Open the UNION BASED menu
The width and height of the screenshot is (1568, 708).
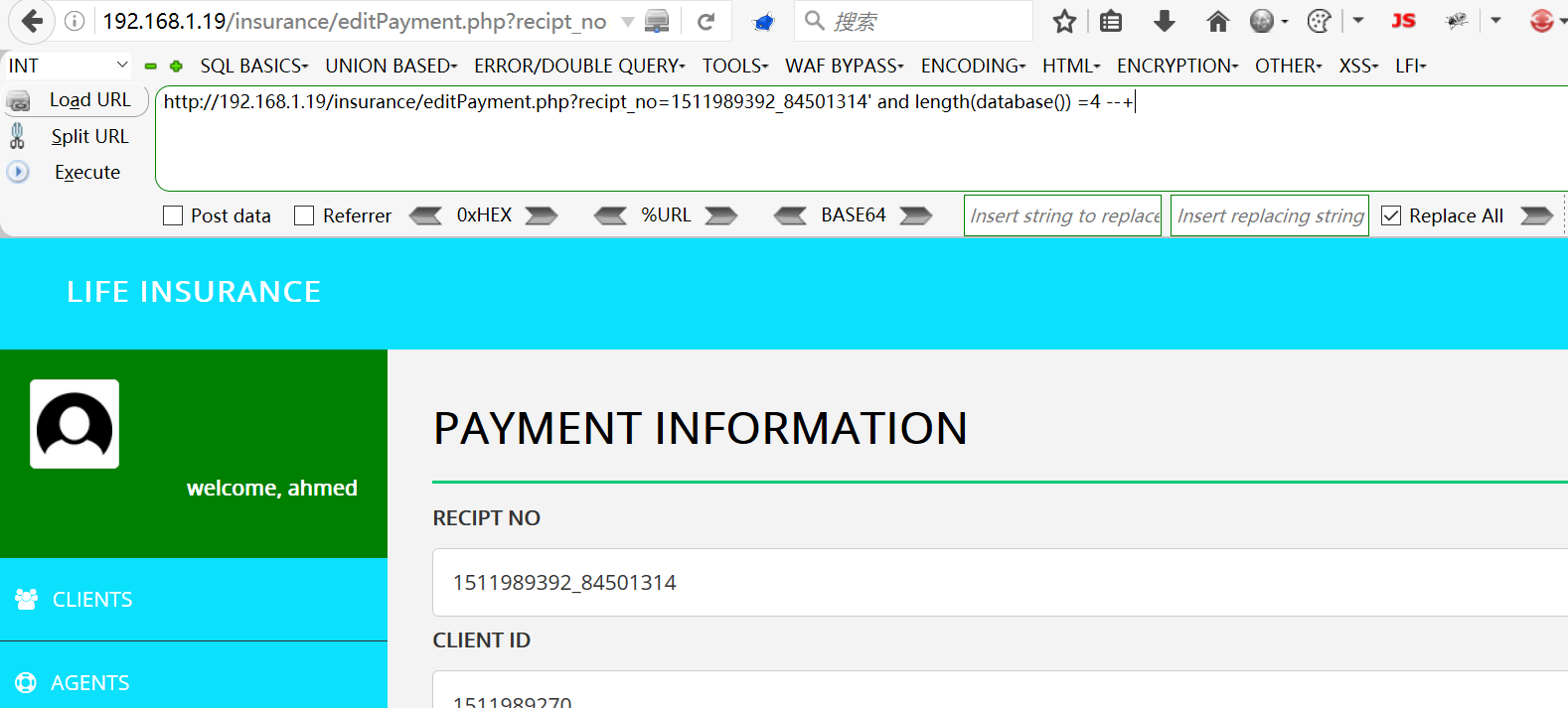click(x=392, y=66)
